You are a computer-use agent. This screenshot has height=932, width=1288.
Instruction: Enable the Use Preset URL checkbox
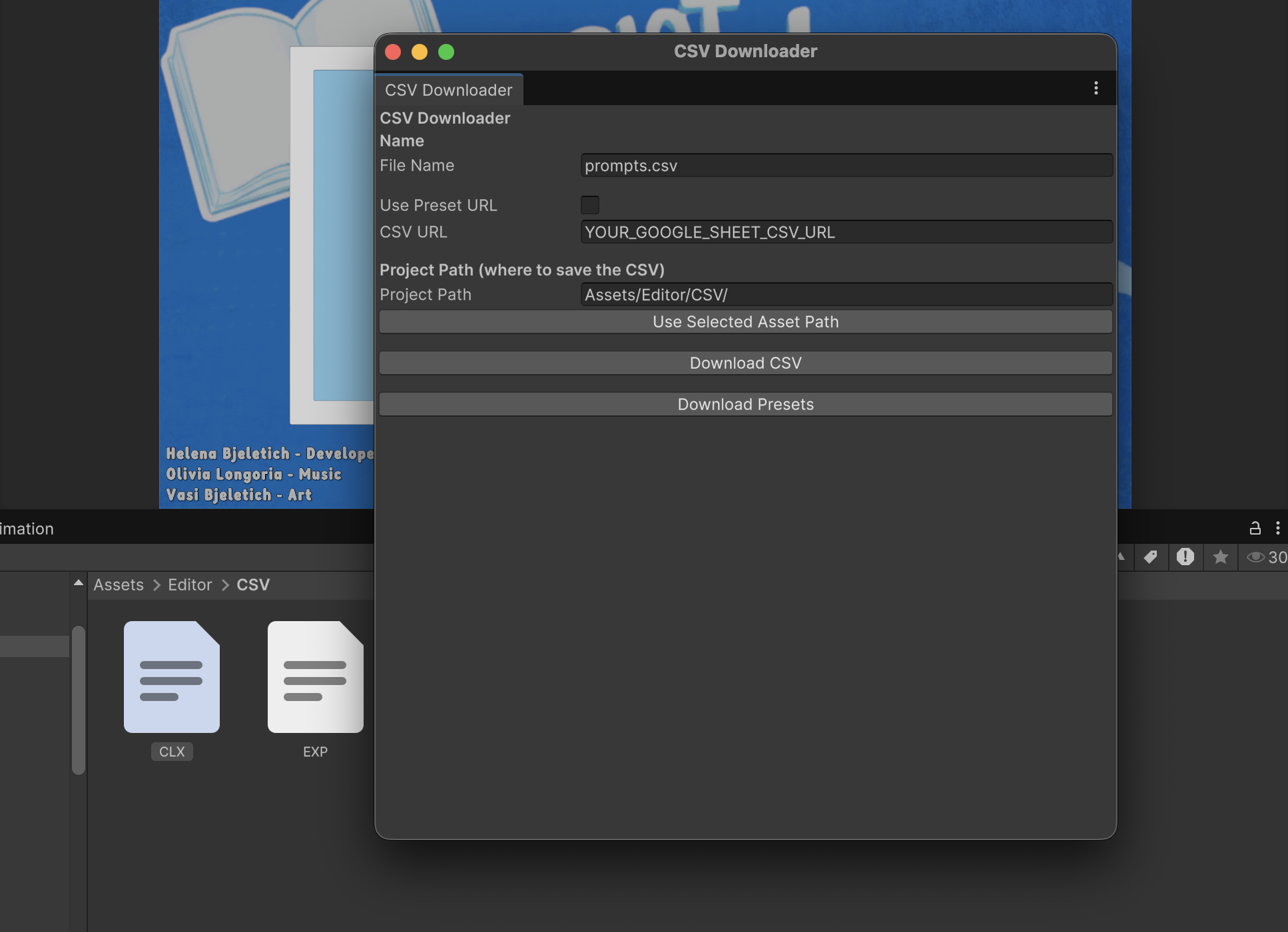click(590, 205)
